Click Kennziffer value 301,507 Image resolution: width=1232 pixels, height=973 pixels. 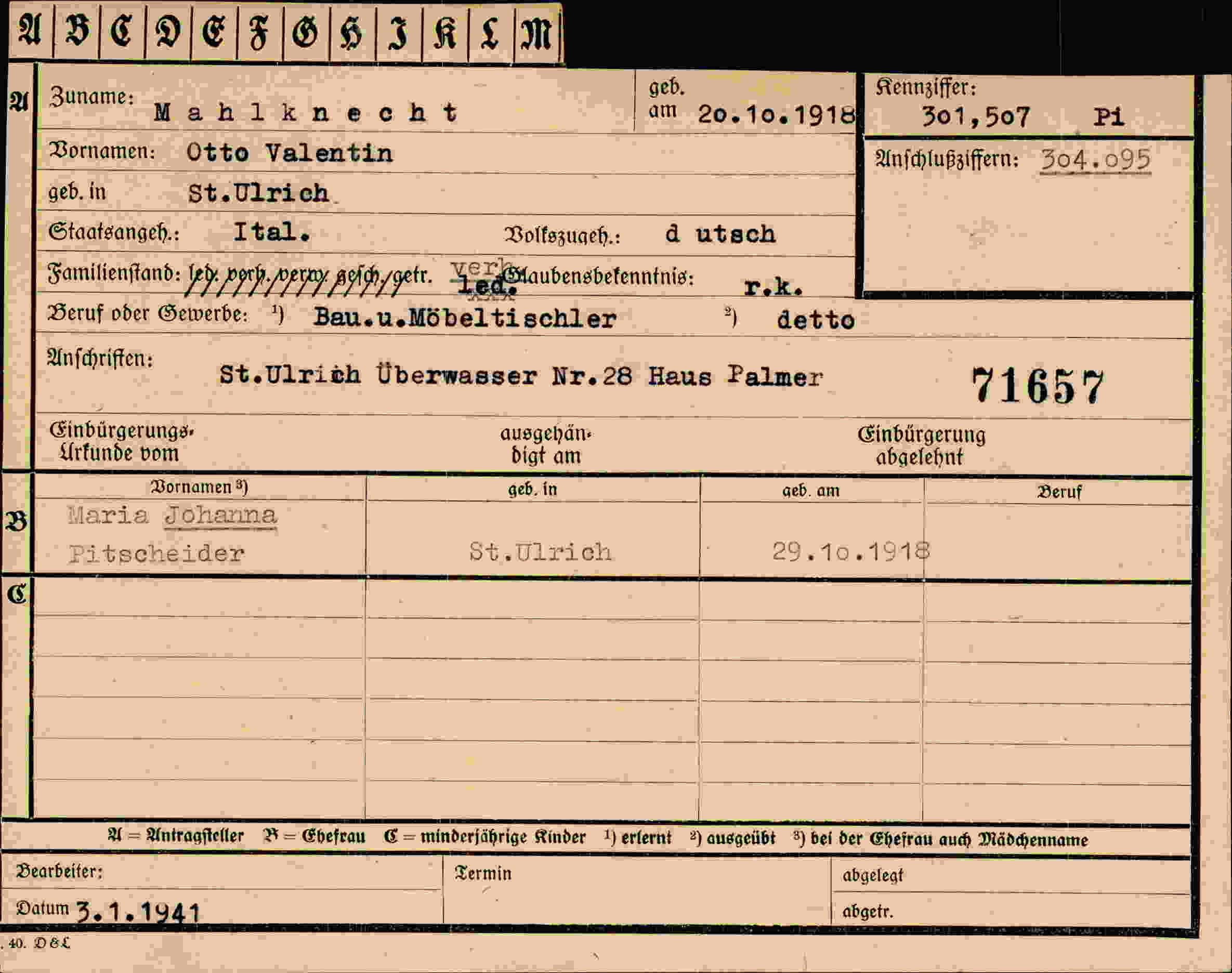tap(976, 117)
